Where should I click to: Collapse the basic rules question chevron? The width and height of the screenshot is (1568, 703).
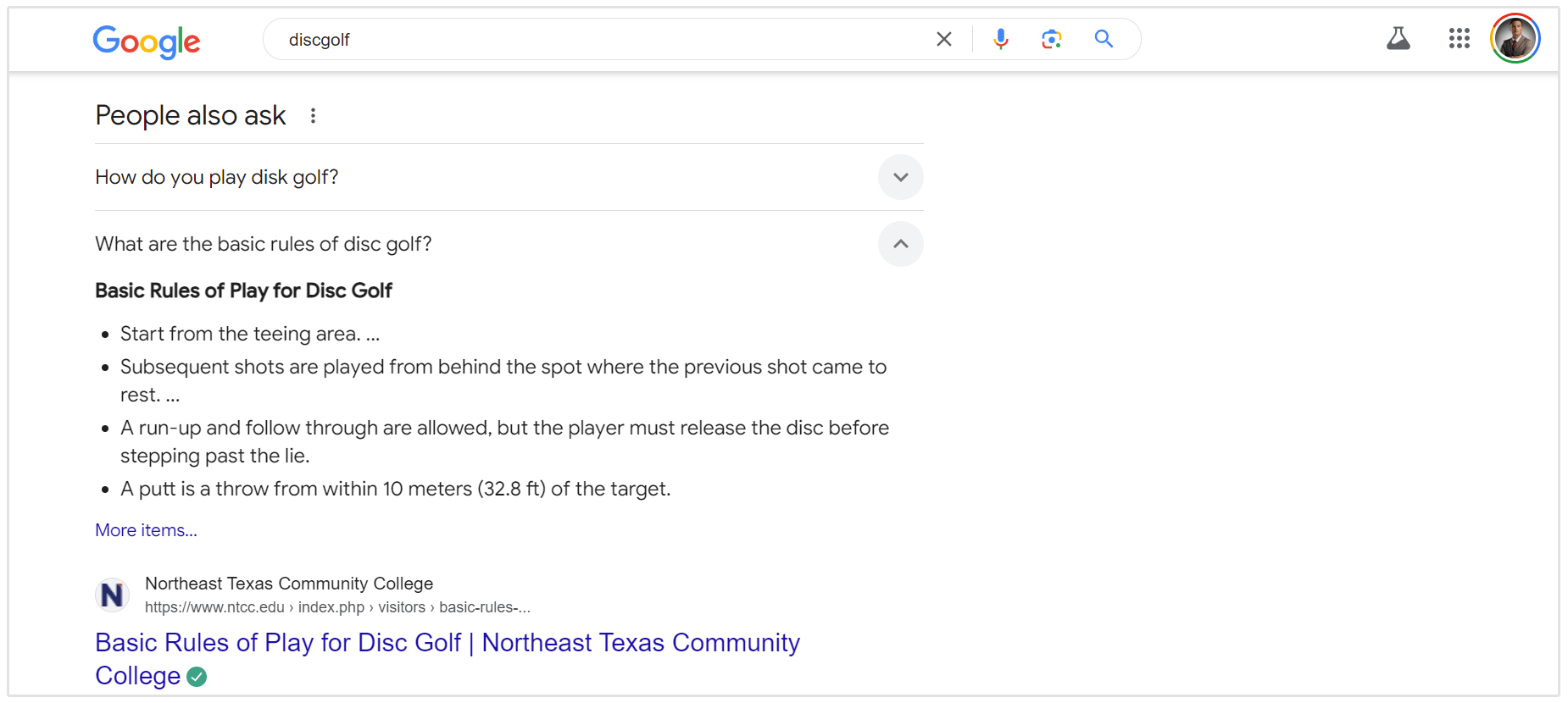[900, 244]
